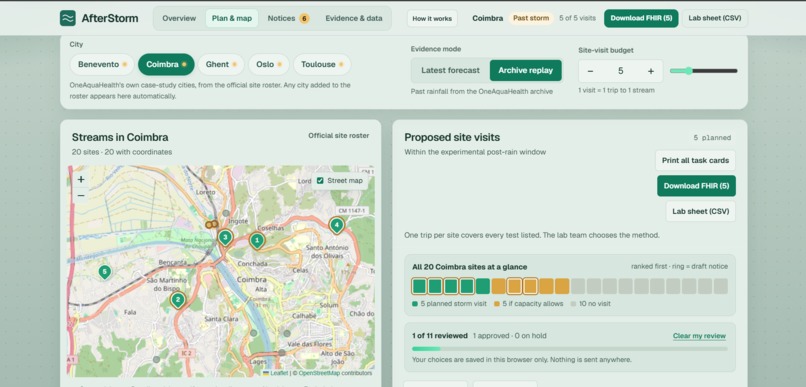The height and width of the screenshot is (387, 806).
Task: Increase the site-visit budget with plus
Action: pos(651,71)
